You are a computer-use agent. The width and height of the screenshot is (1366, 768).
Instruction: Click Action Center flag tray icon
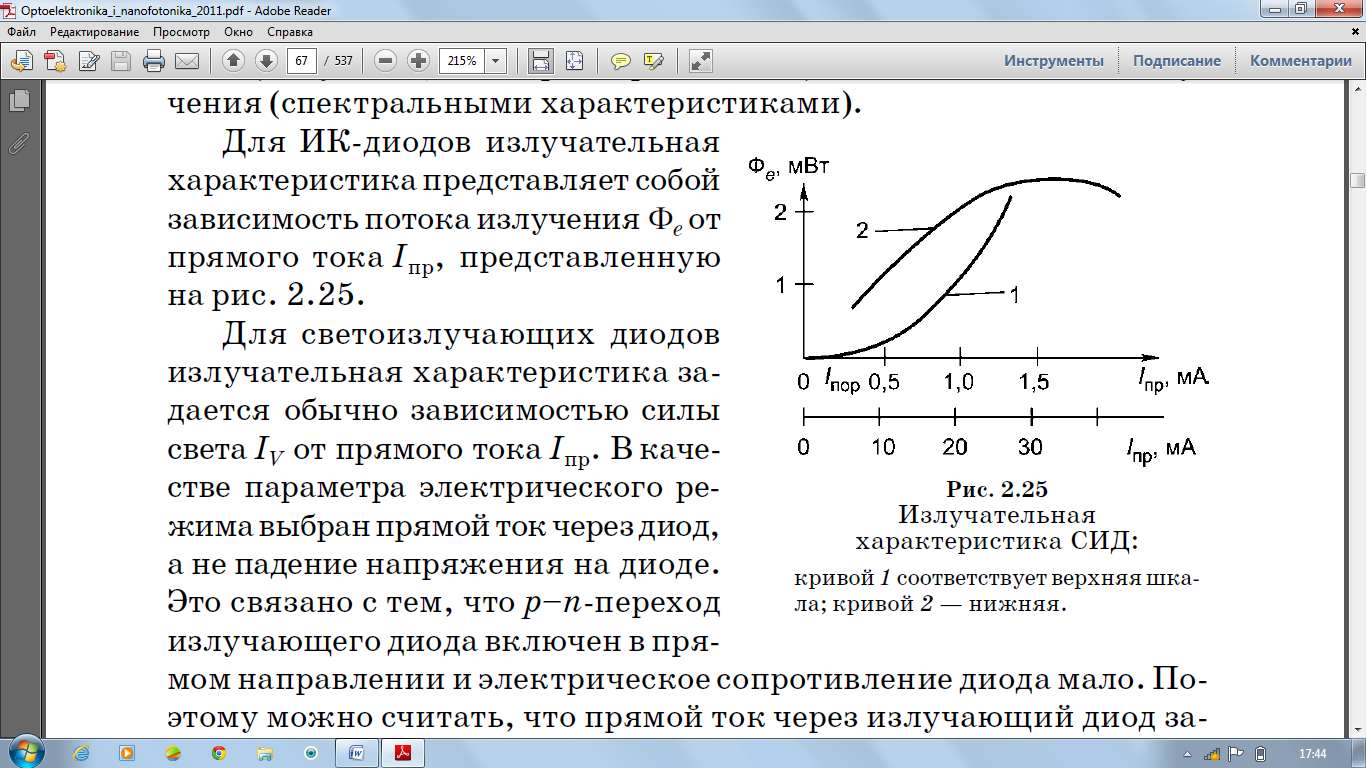pyautogui.click(x=1235, y=754)
